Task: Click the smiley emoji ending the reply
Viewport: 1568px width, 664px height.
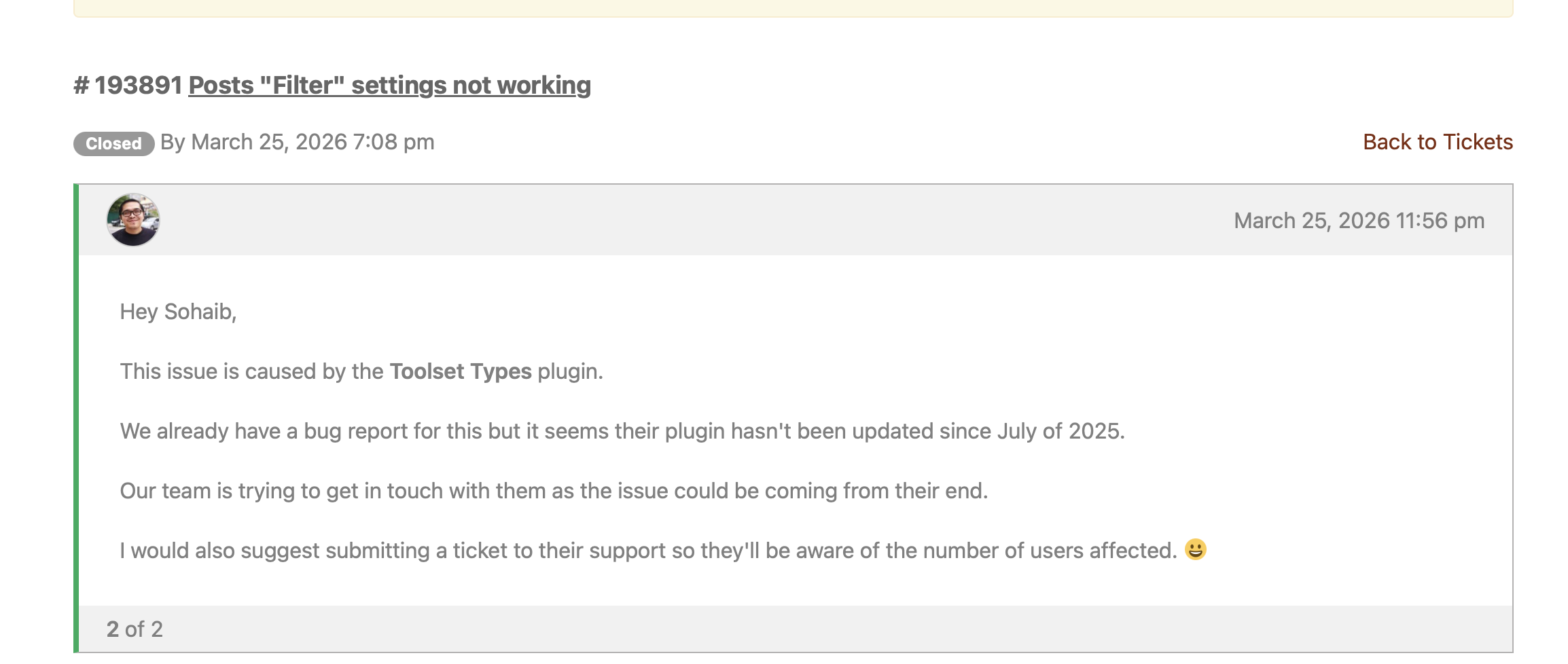Action: [1195, 549]
